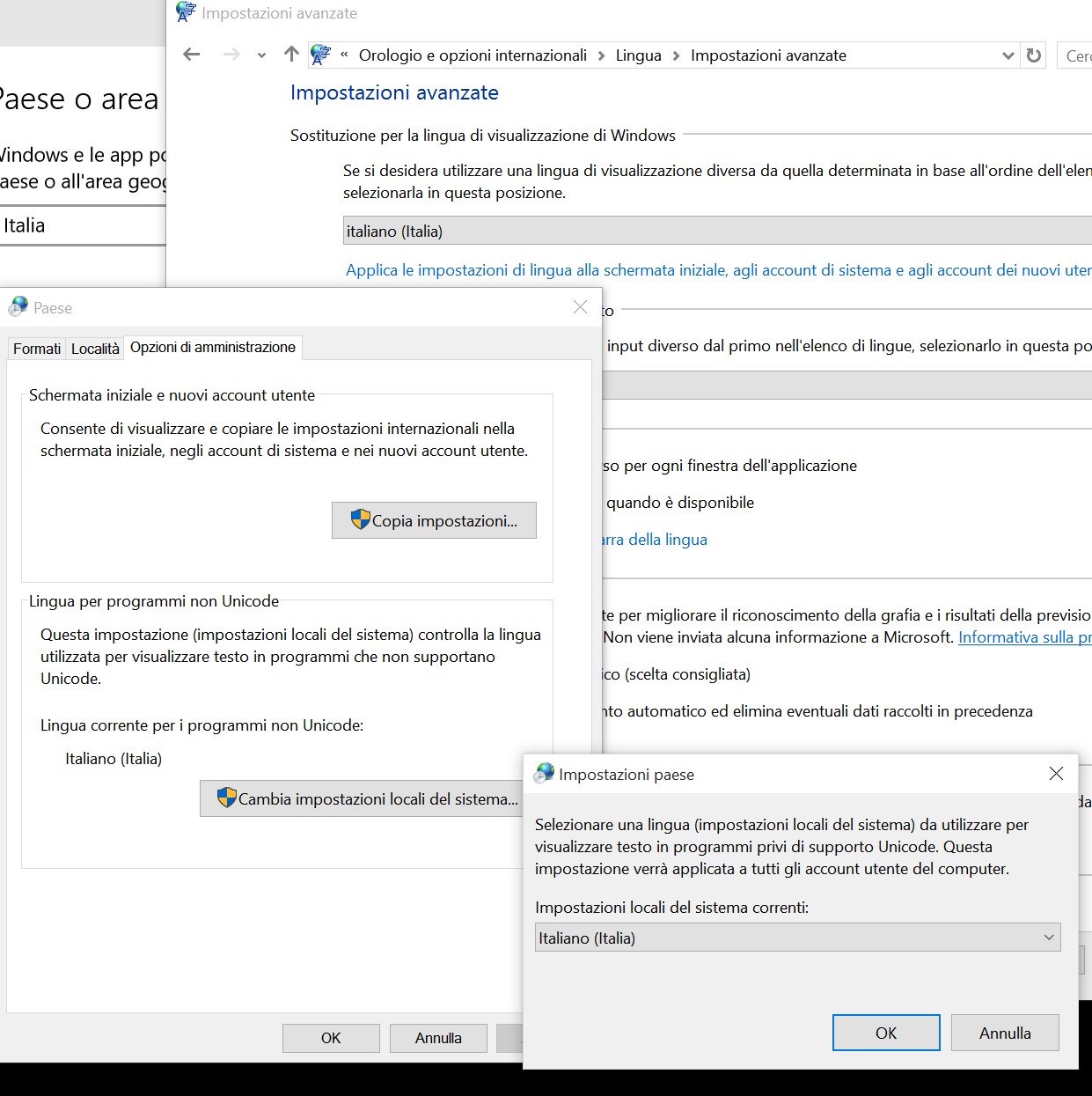Viewport: 1092px width, 1096px height.
Task: Click the up arrow navigation button
Action: point(291,55)
